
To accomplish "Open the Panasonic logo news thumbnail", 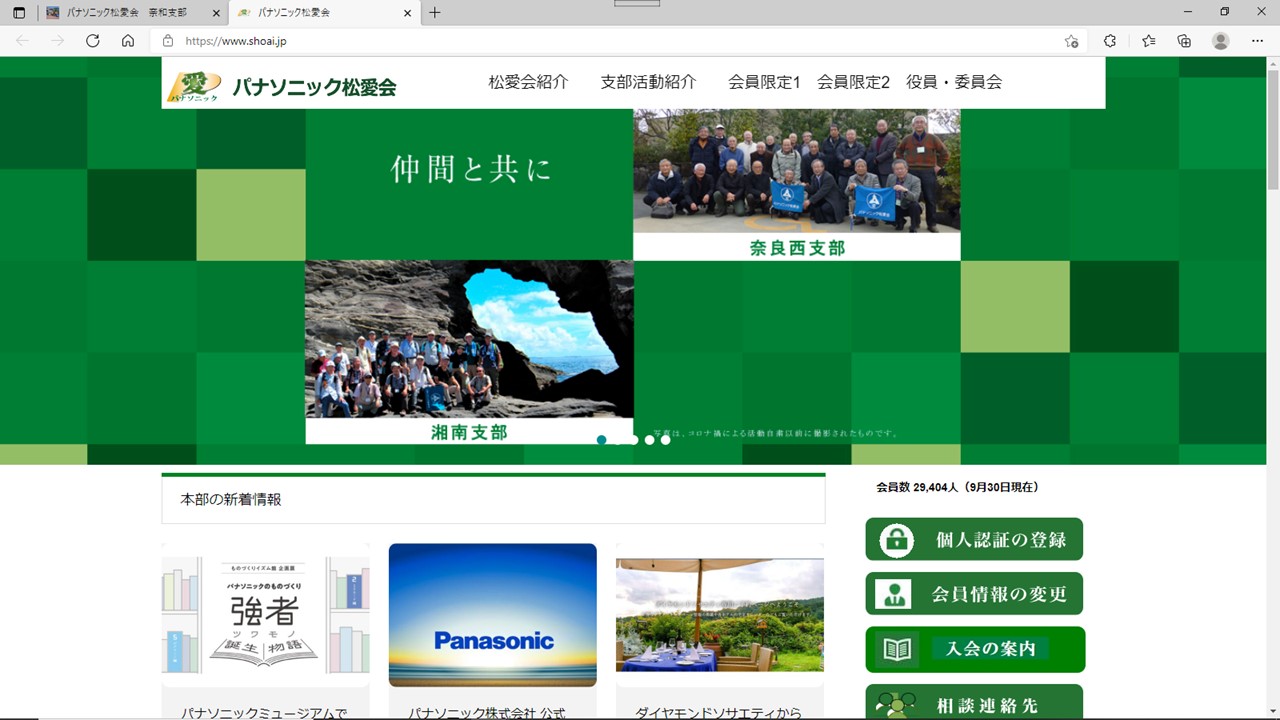I will click(492, 615).
